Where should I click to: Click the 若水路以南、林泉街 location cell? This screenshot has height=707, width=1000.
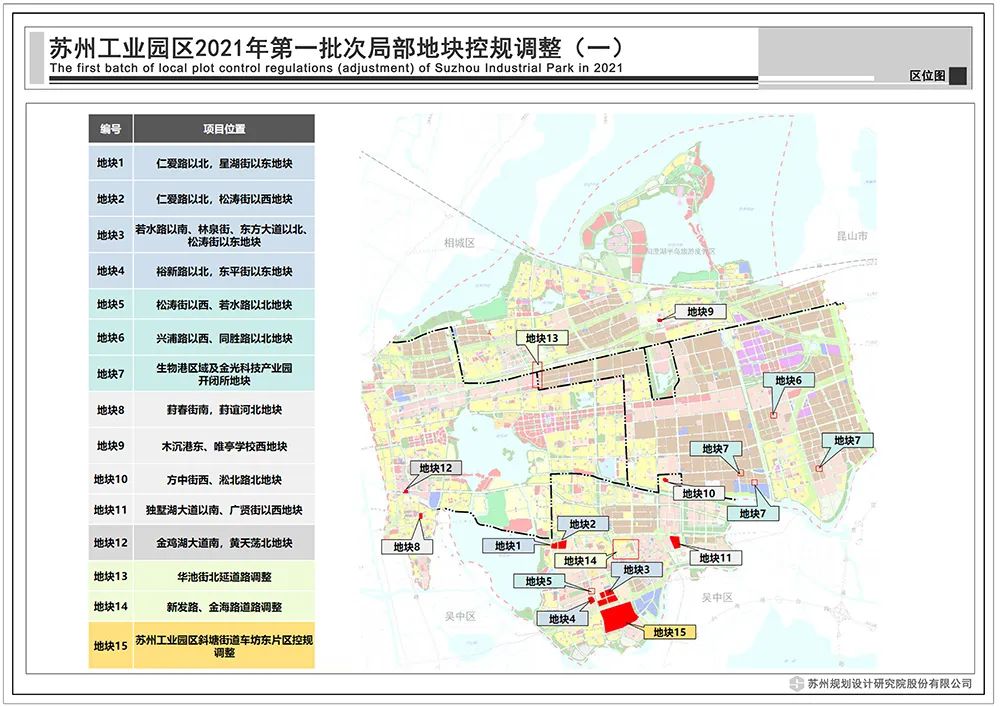point(224,235)
